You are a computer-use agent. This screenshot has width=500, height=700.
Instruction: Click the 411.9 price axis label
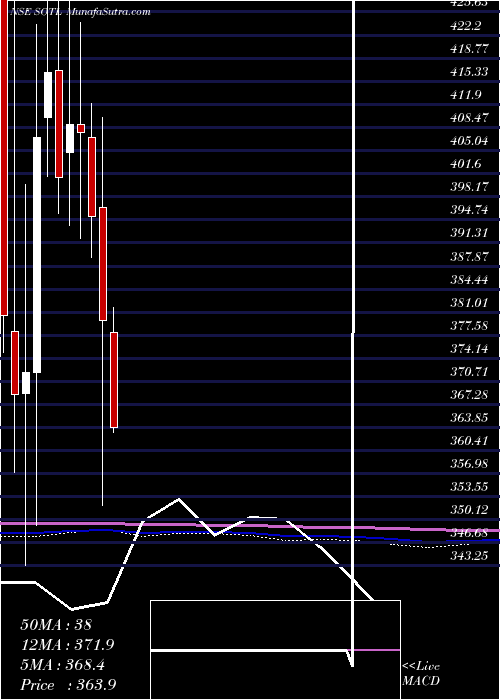(x=466, y=95)
